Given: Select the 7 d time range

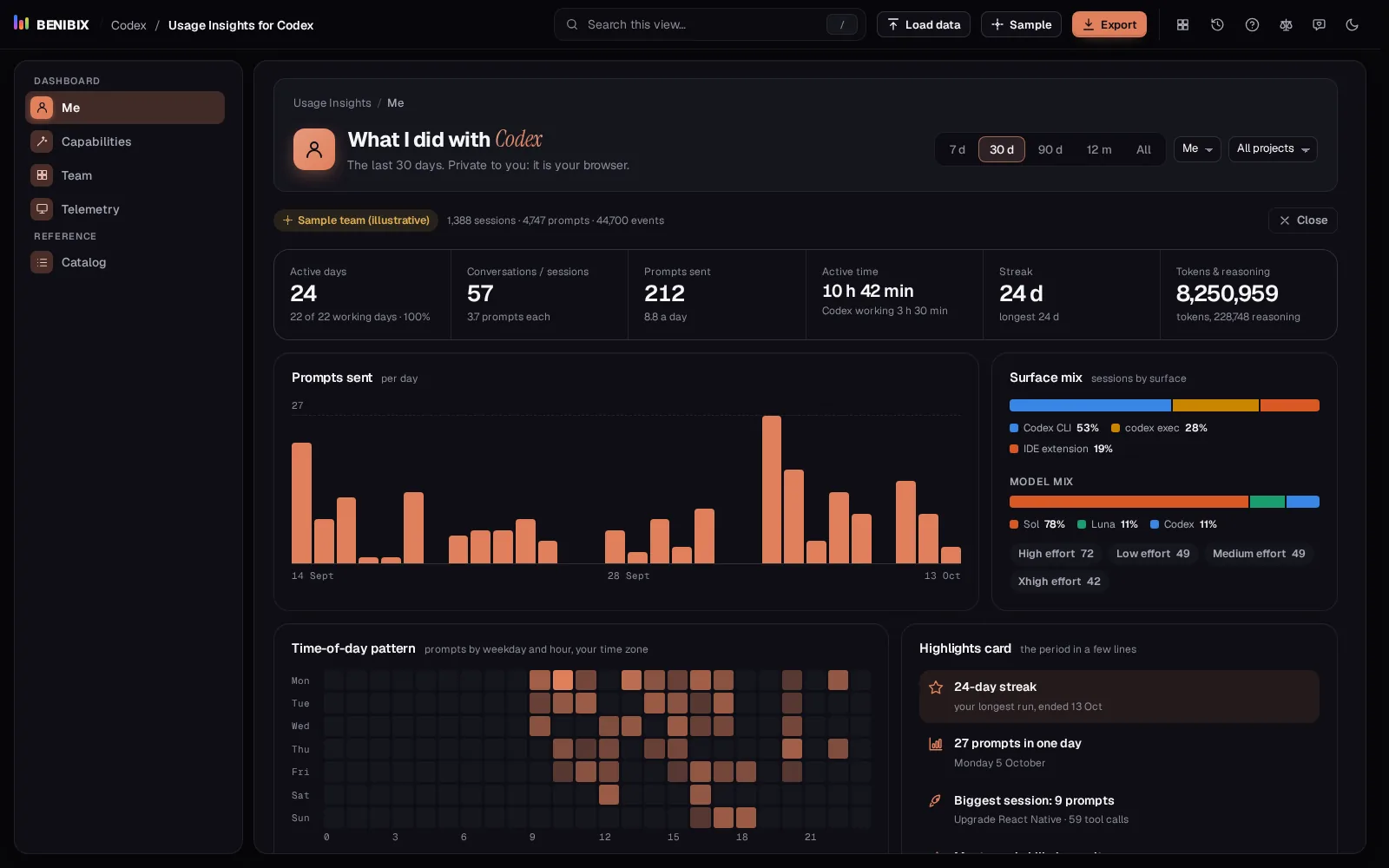Looking at the screenshot, I should (x=957, y=149).
